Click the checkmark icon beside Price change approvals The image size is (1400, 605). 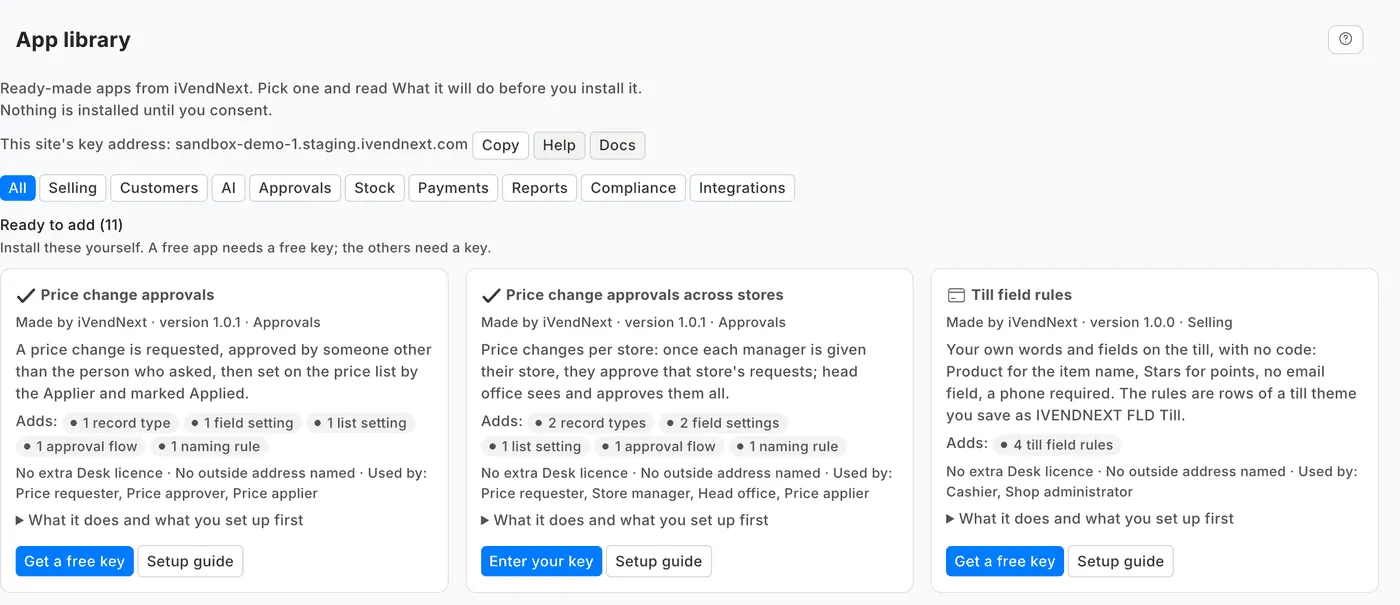click(26, 296)
